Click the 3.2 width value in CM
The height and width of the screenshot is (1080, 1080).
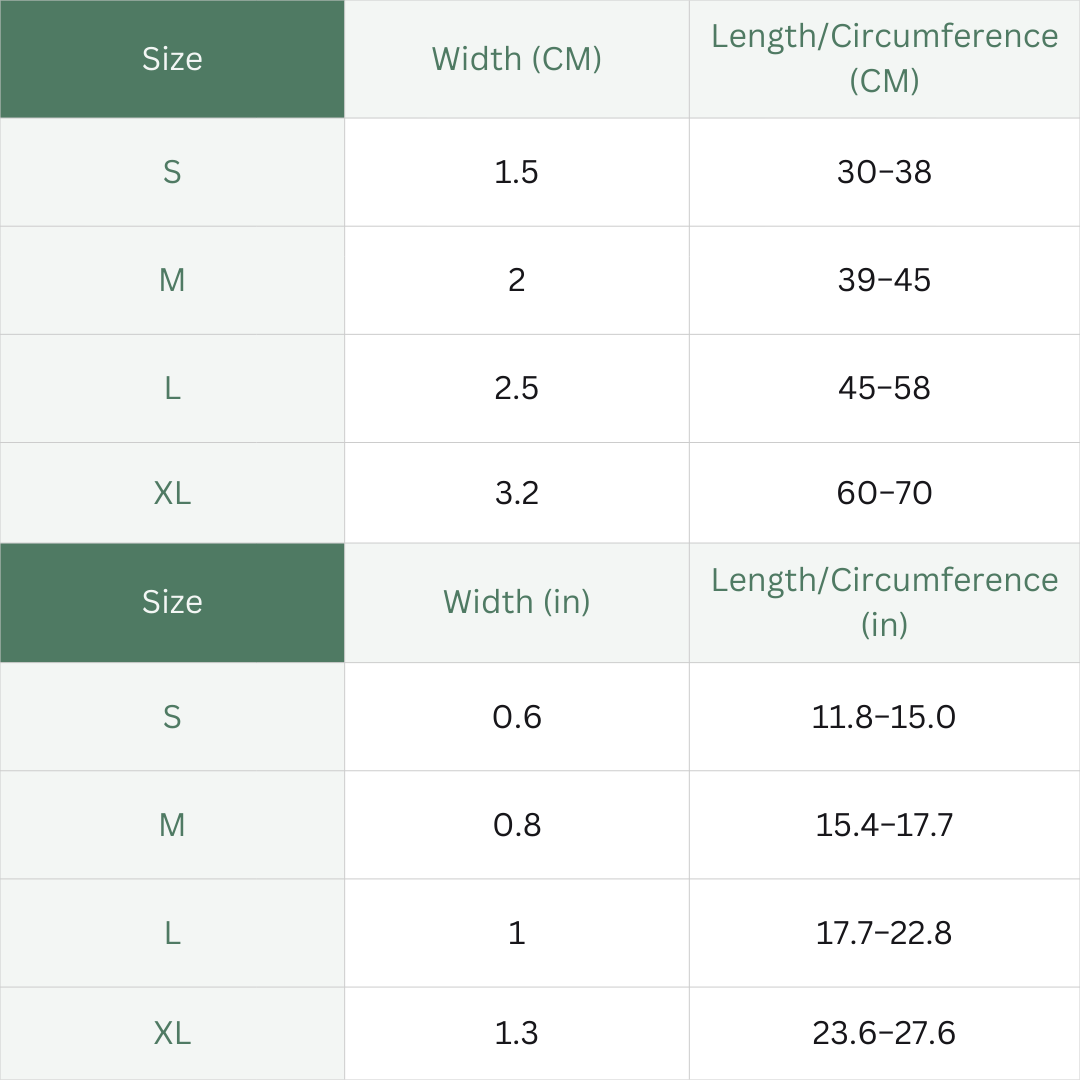pos(517,493)
